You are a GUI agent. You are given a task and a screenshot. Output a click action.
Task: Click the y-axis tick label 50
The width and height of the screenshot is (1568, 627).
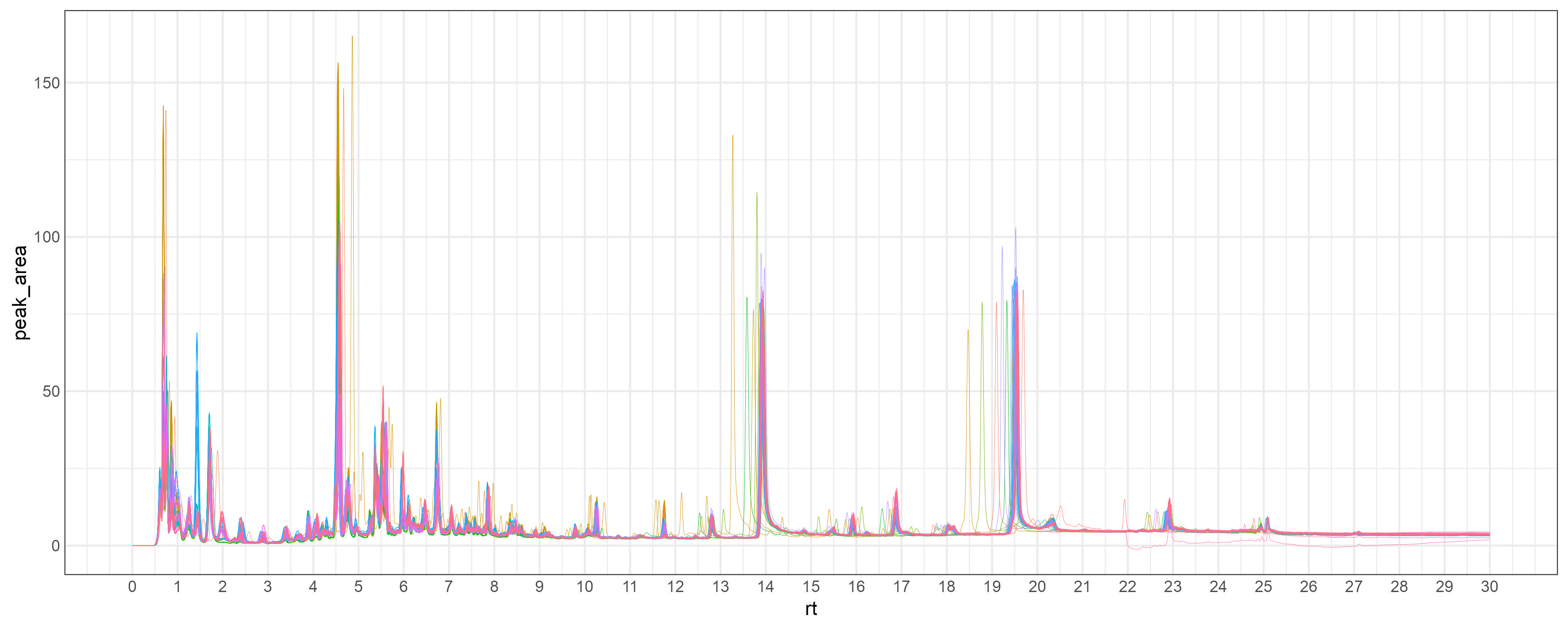[51, 392]
